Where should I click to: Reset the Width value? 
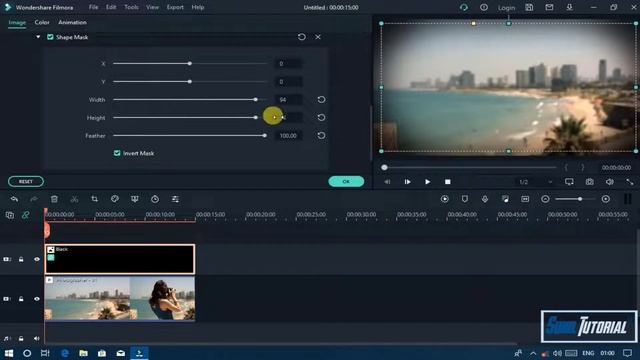click(321, 100)
